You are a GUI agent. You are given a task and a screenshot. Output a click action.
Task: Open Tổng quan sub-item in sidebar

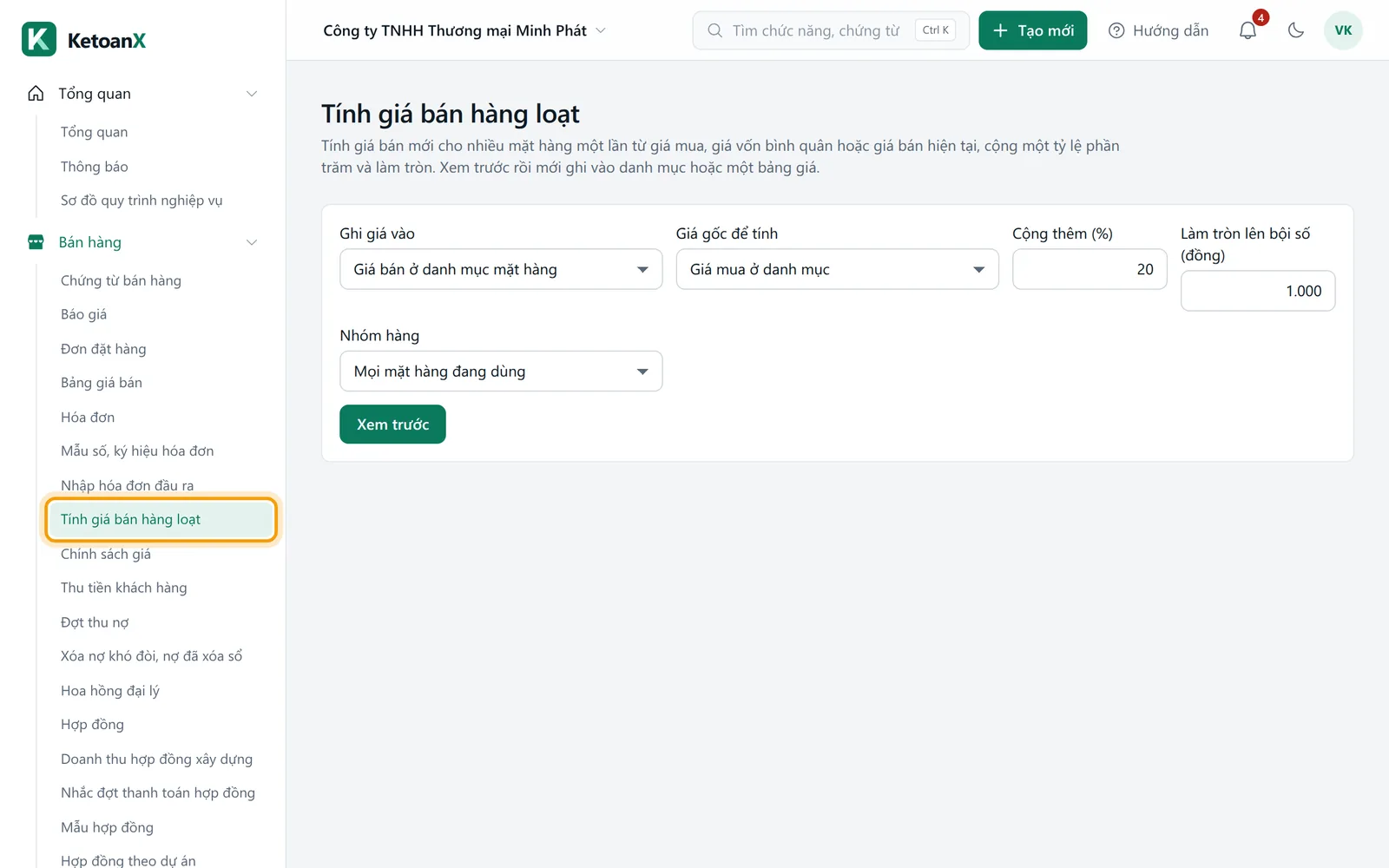[x=95, y=132]
